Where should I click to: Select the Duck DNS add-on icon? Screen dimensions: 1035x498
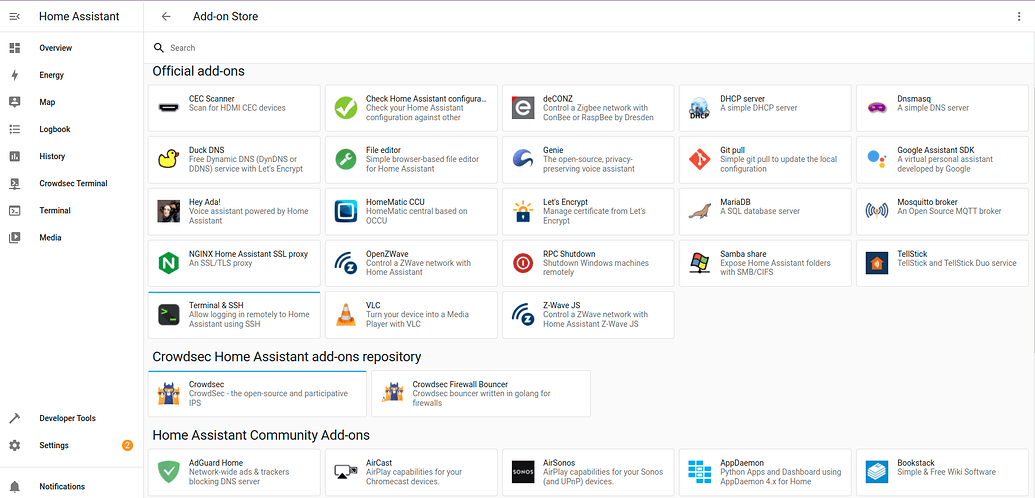[x=169, y=159]
